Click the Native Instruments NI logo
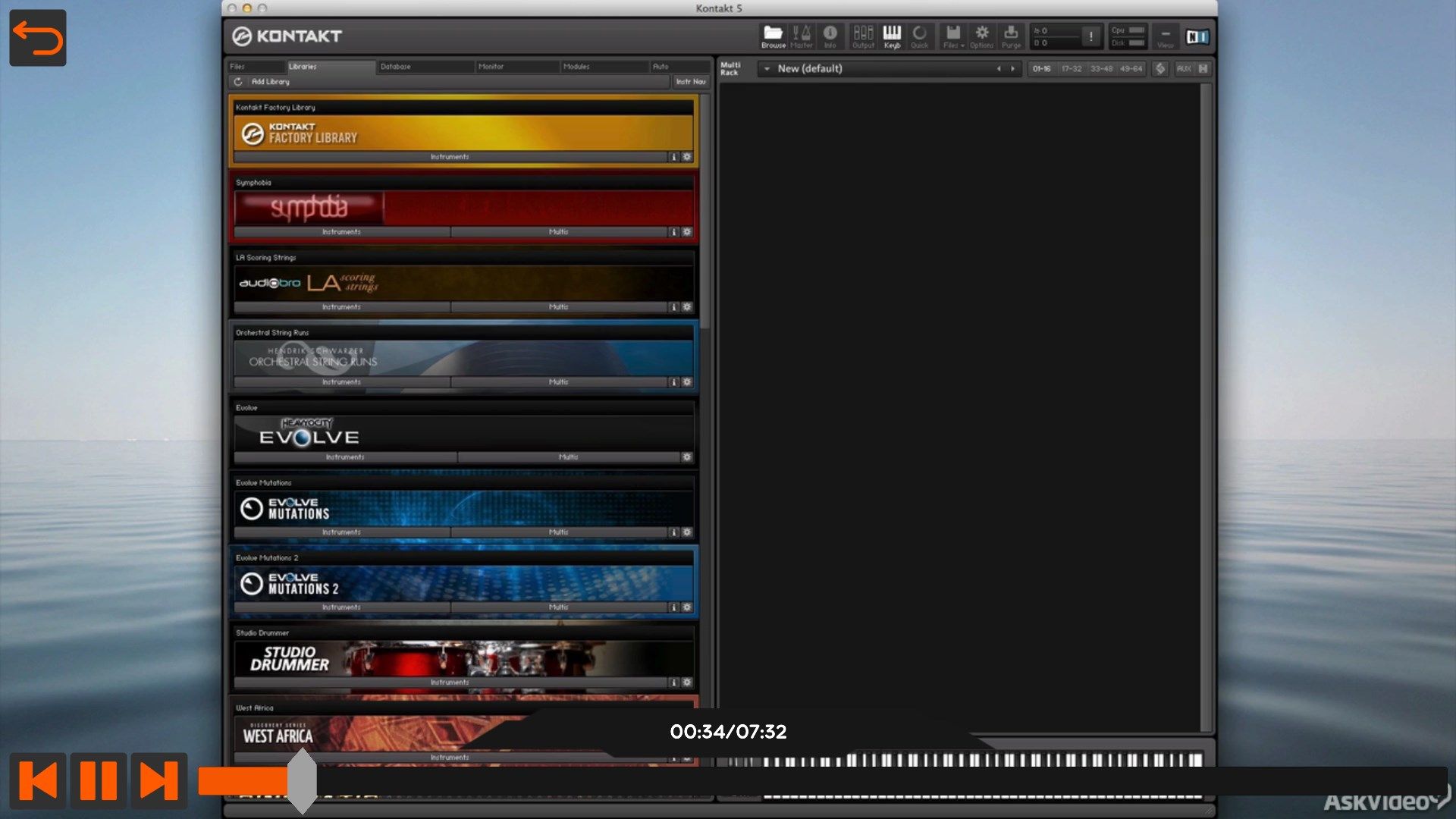The width and height of the screenshot is (1456, 819). (x=1197, y=36)
